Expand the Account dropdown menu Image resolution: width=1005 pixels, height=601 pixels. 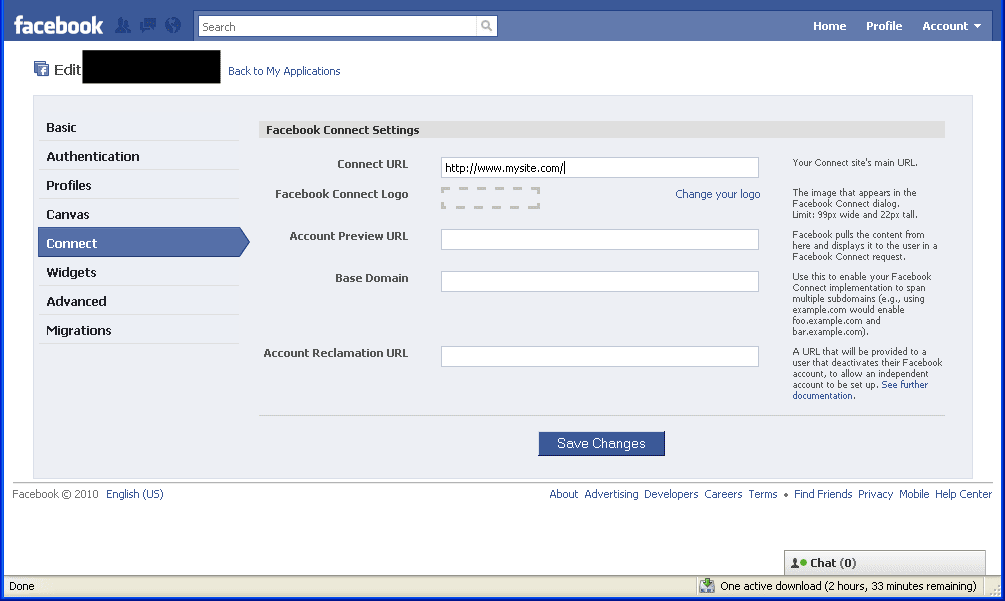pos(951,26)
